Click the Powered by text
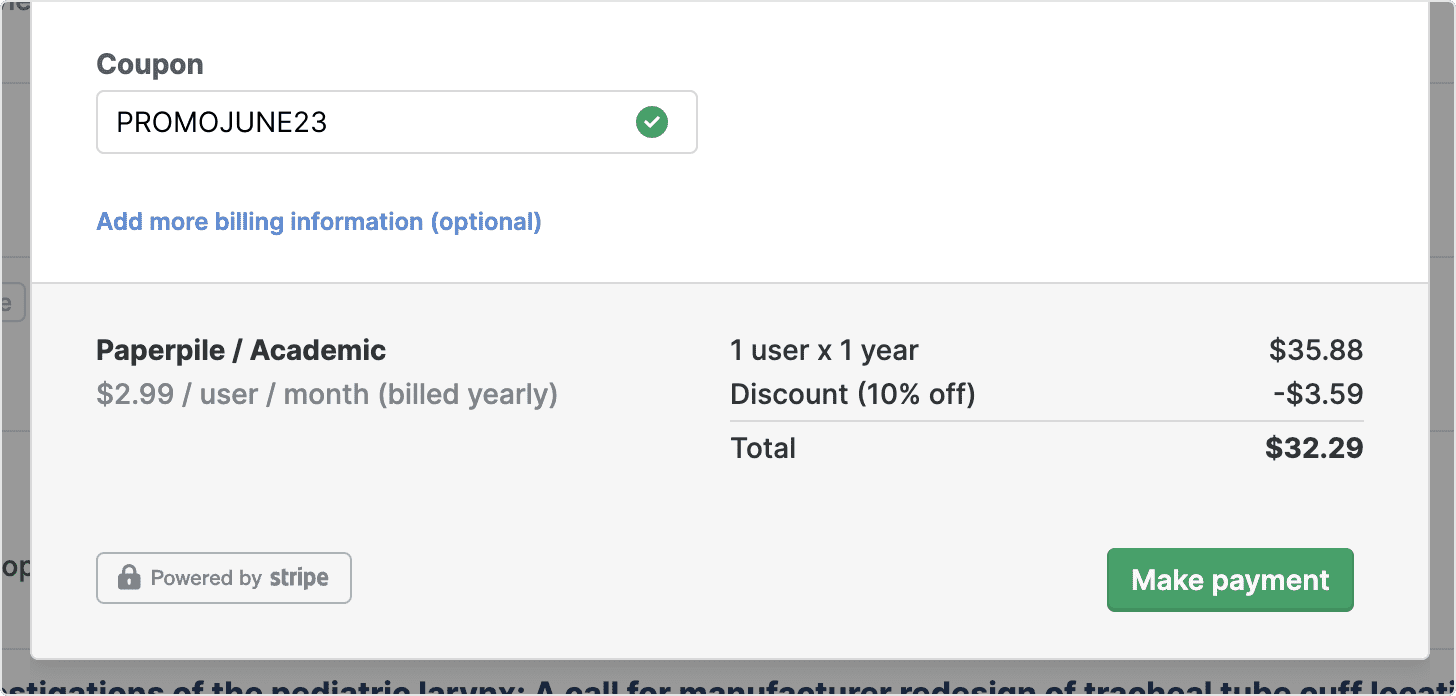Viewport: 1456px width, 696px height. coord(206,578)
